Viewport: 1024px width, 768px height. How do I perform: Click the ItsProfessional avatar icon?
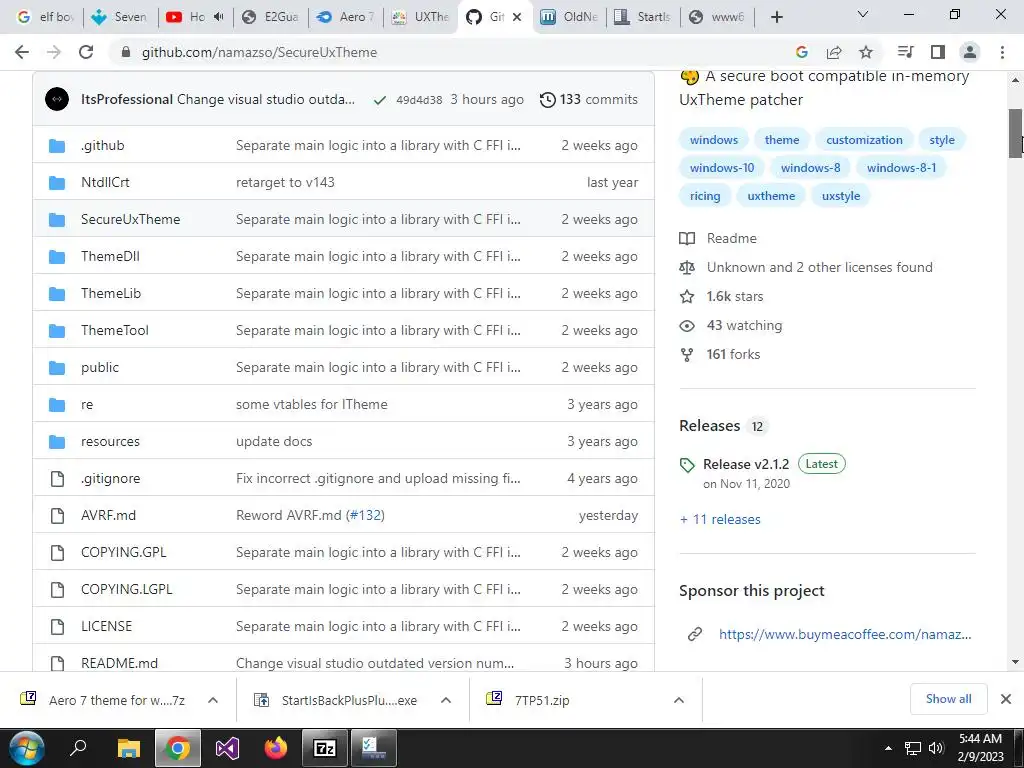click(x=57, y=99)
